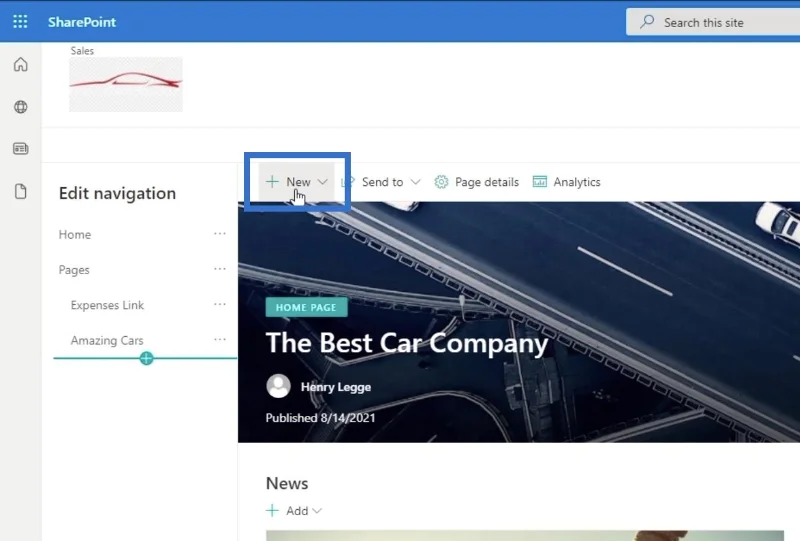Click the Sales site name
Image resolution: width=800 pixels, height=541 pixels.
click(82, 51)
